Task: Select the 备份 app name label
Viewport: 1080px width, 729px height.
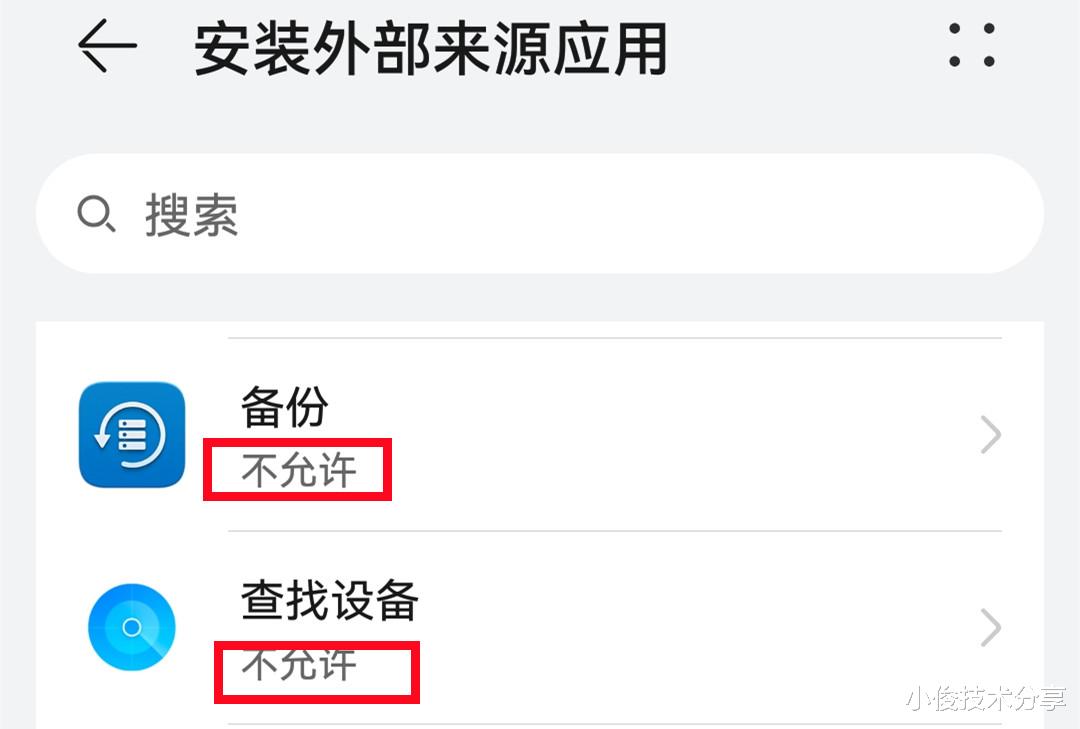Action: click(285, 406)
